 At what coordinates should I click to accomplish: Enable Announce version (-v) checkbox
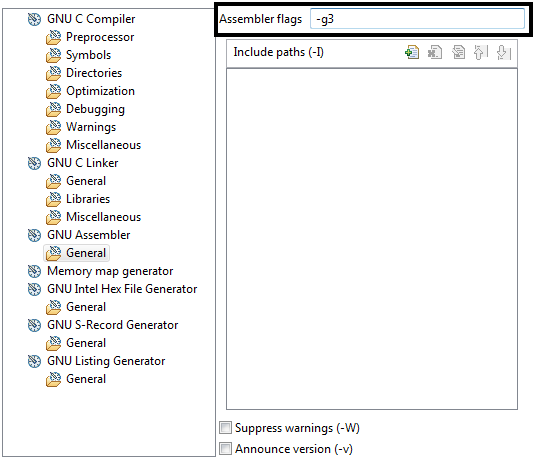point(225,449)
